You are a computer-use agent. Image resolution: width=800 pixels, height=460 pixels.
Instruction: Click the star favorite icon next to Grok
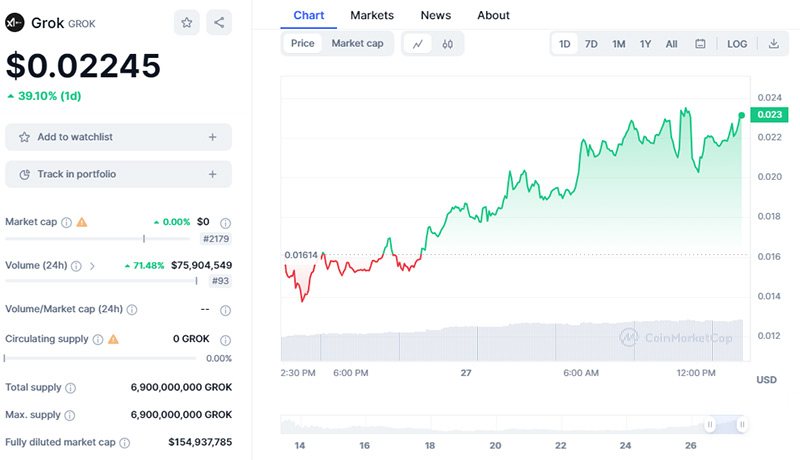coord(187,22)
